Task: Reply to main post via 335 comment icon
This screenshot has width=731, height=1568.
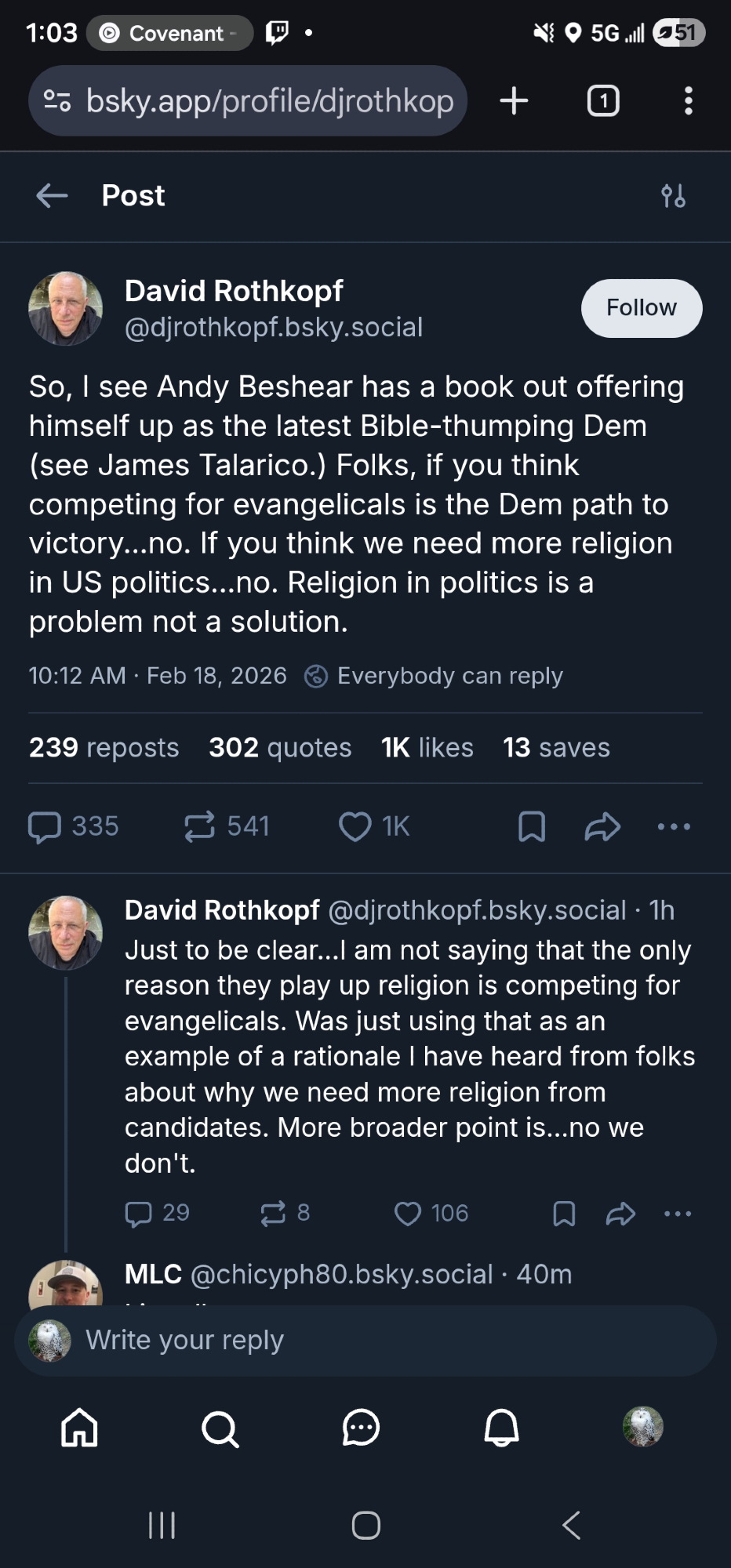Action: 45,826
